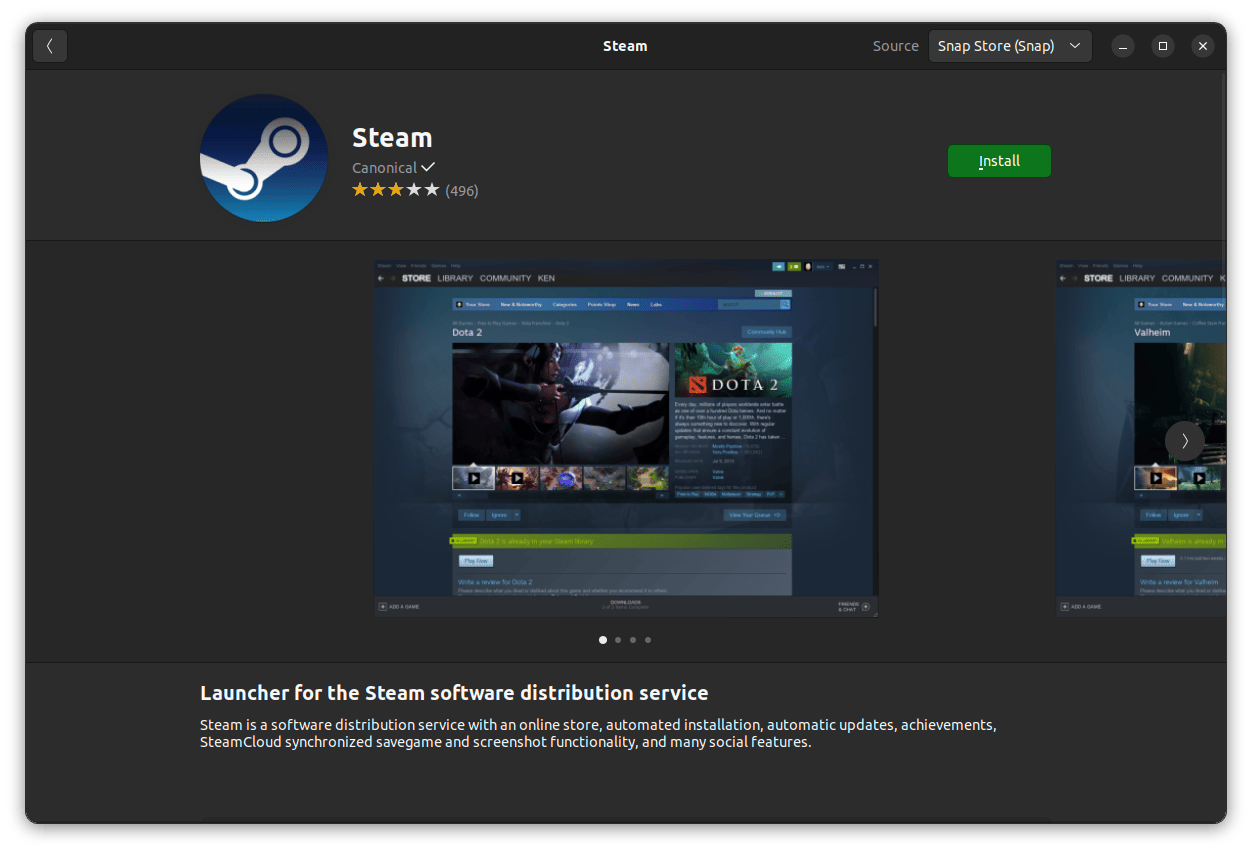Click the large Steam logo icon
The width and height of the screenshot is (1252, 852).
pyautogui.click(x=264, y=158)
